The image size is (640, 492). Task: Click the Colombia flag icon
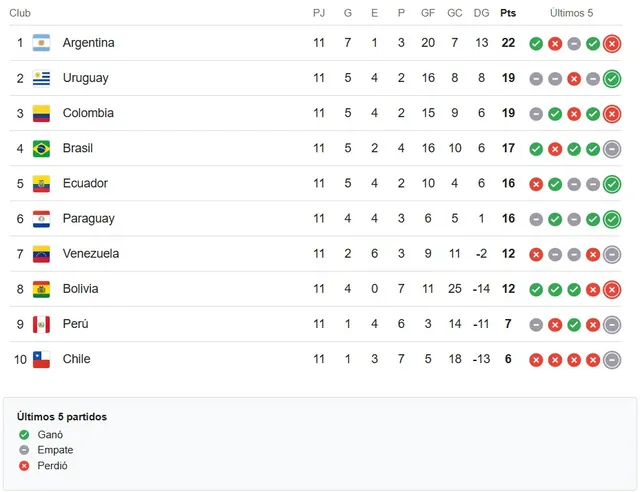point(41,113)
